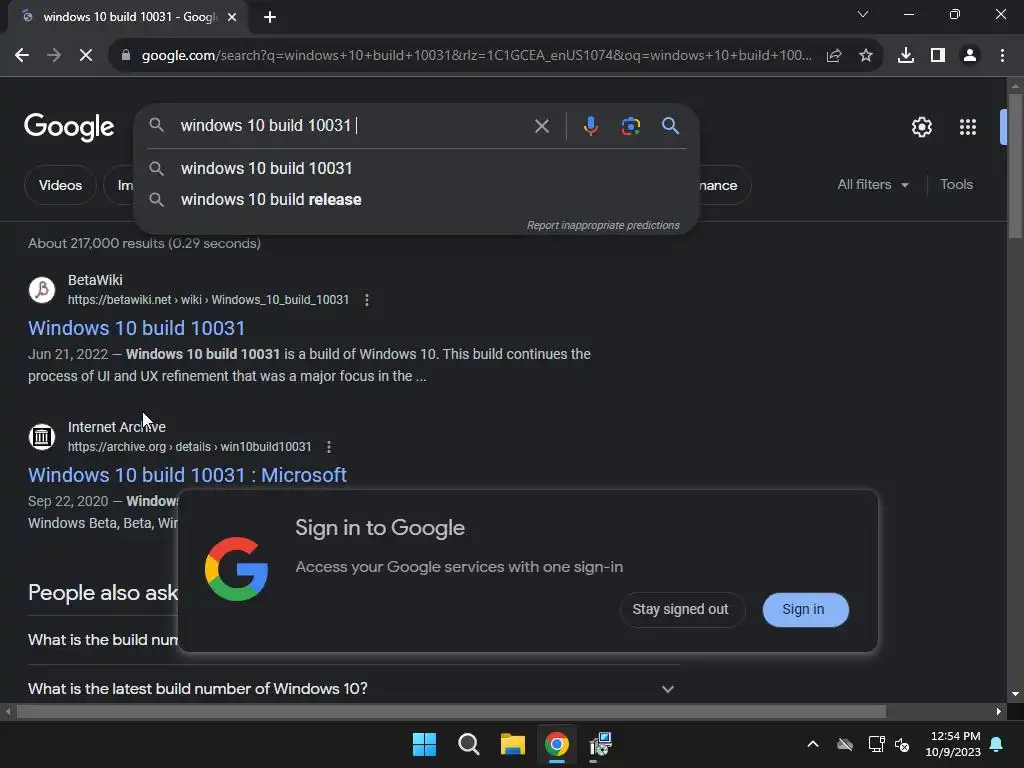
Task: Open the installer app taskbar icon
Action: pyautogui.click(x=601, y=744)
